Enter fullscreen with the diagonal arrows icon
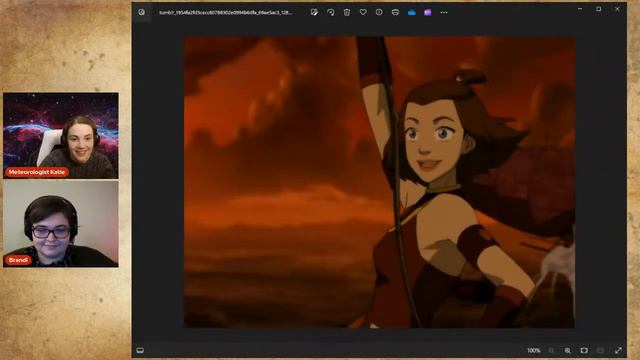This screenshot has height=360, width=640. (x=618, y=350)
